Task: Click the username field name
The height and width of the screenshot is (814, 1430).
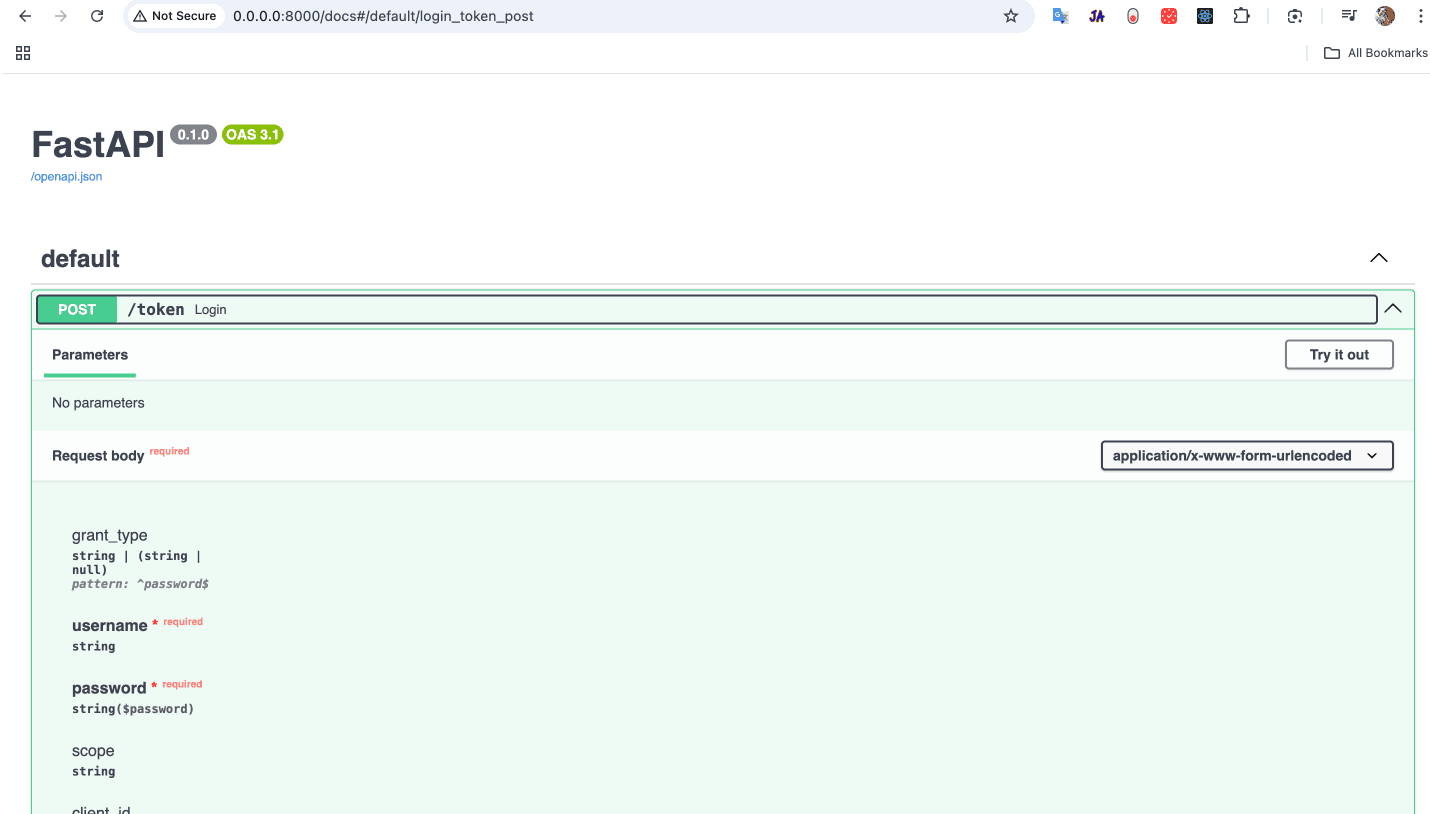Action: pyautogui.click(x=110, y=626)
